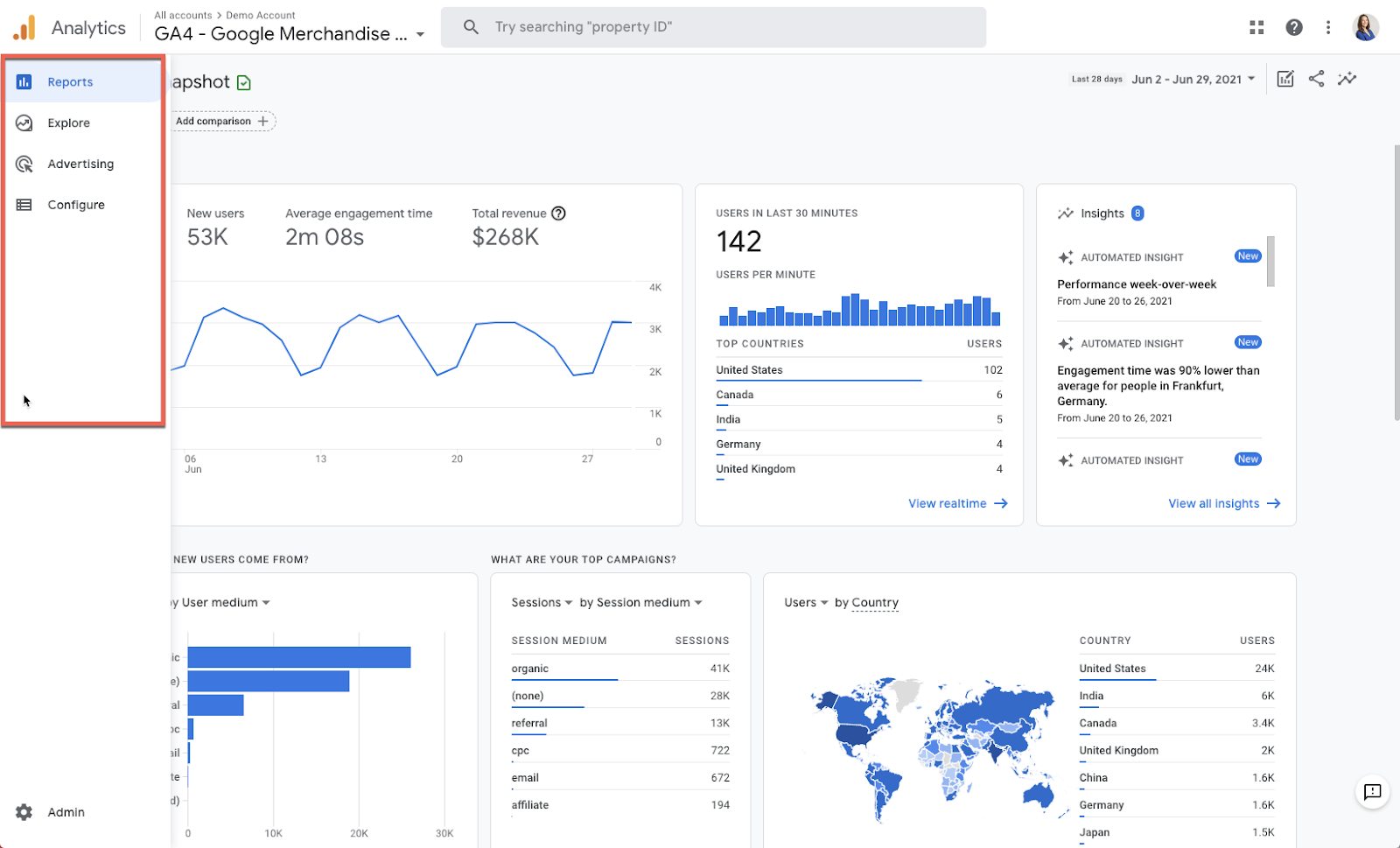Open the Reports icon in sidebar
Screen dimensions: 1400x848
click(x=24, y=82)
